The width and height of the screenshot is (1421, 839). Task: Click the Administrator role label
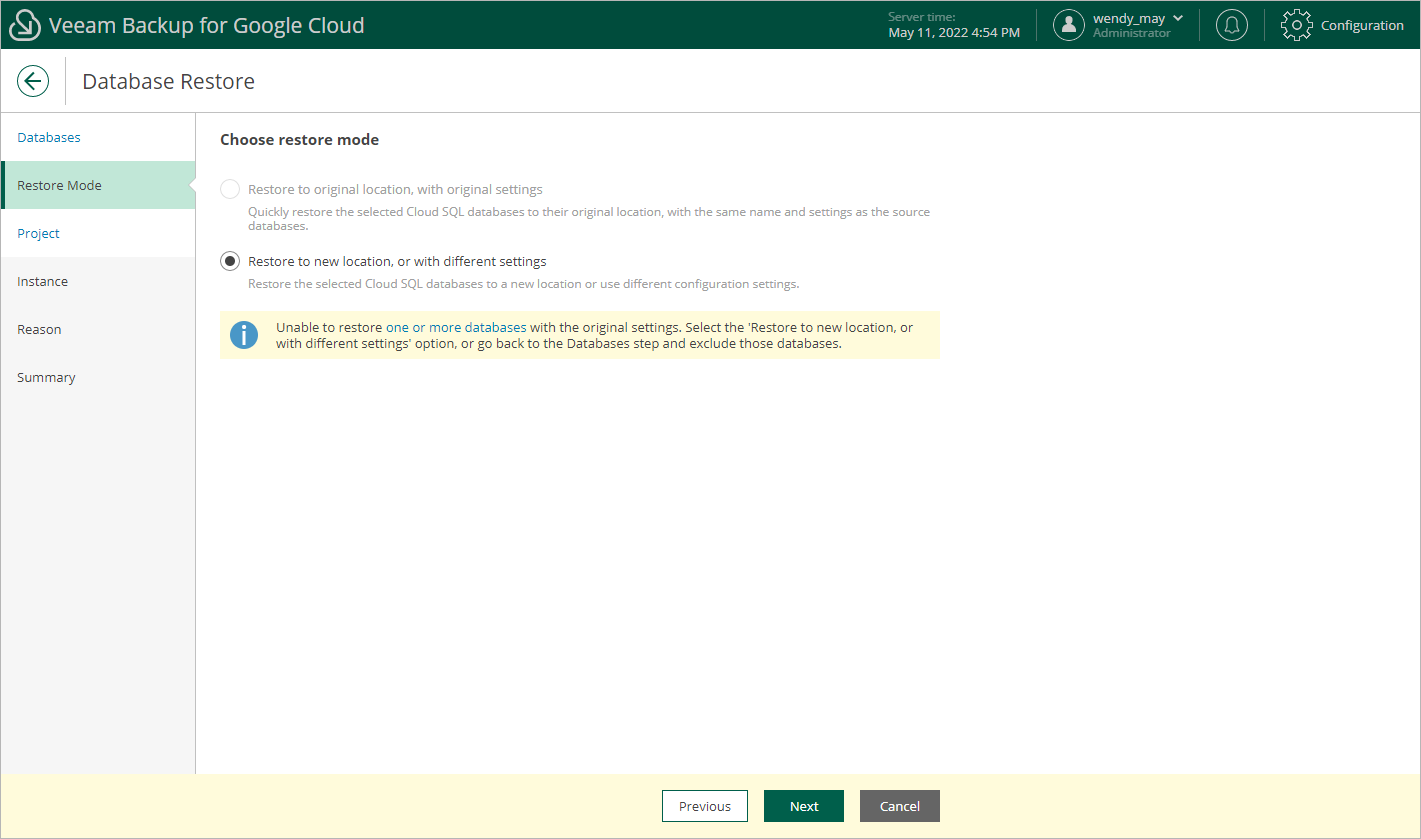click(x=1131, y=33)
